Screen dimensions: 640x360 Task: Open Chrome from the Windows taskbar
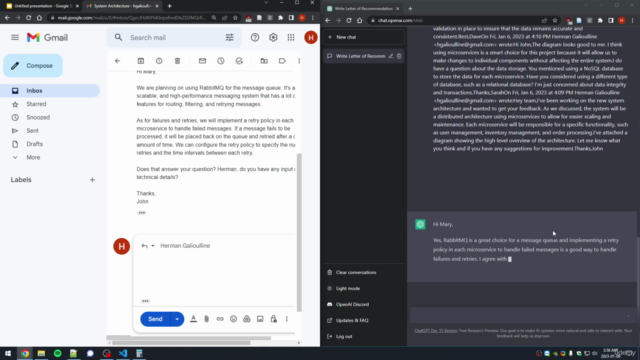point(25,353)
